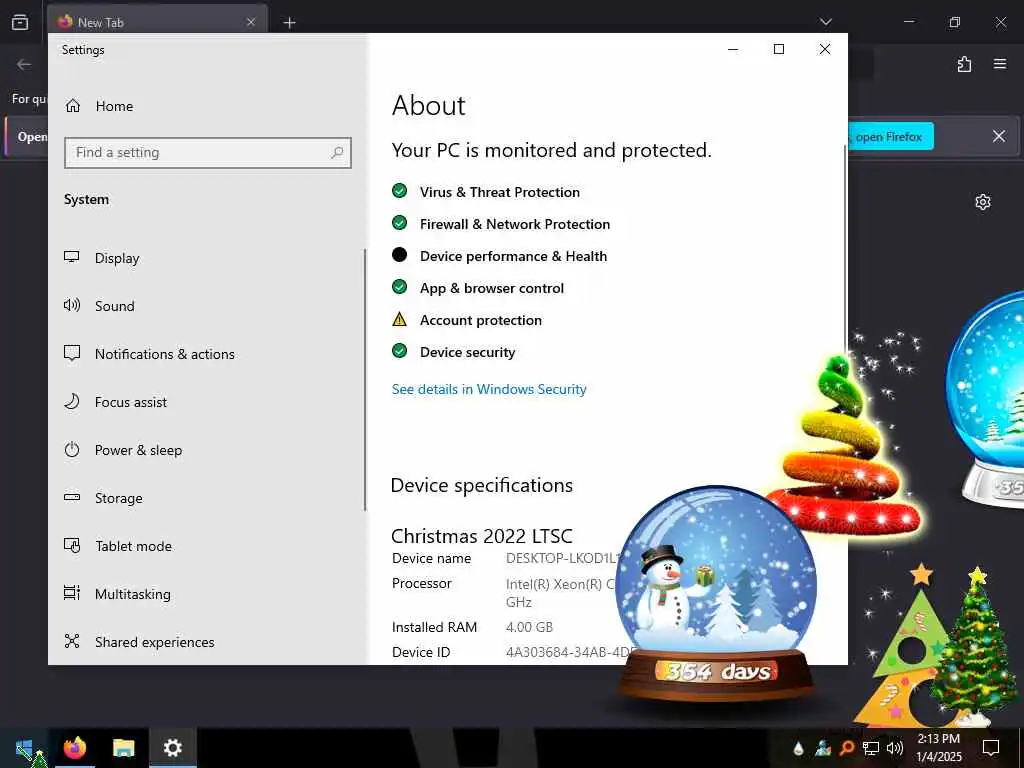The height and width of the screenshot is (768, 1024).
Task: Click the network tray icon
Action: [x=871, y=748]
